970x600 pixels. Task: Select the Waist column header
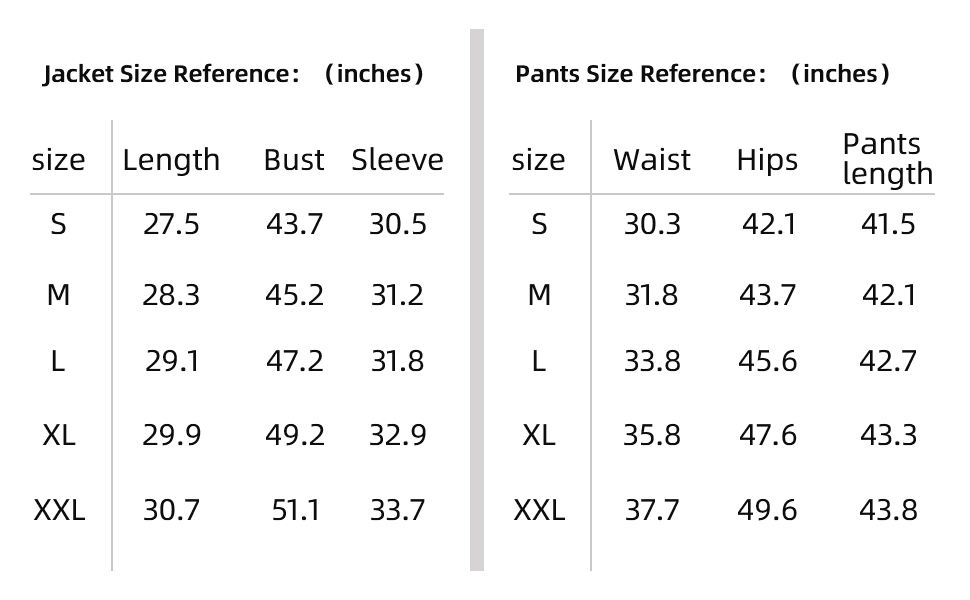tap(652, 160)
